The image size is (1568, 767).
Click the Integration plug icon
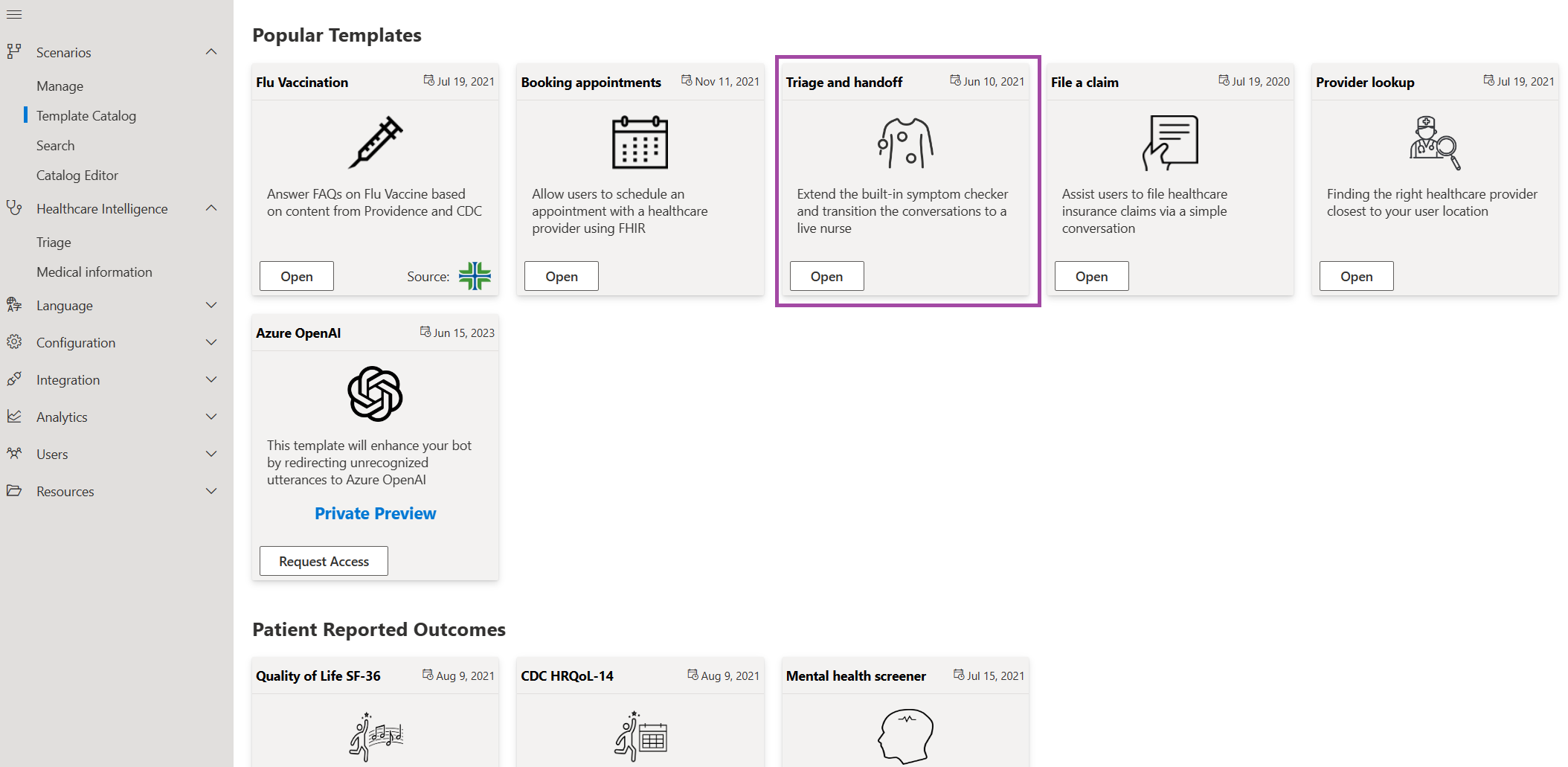tap(13, 379)
